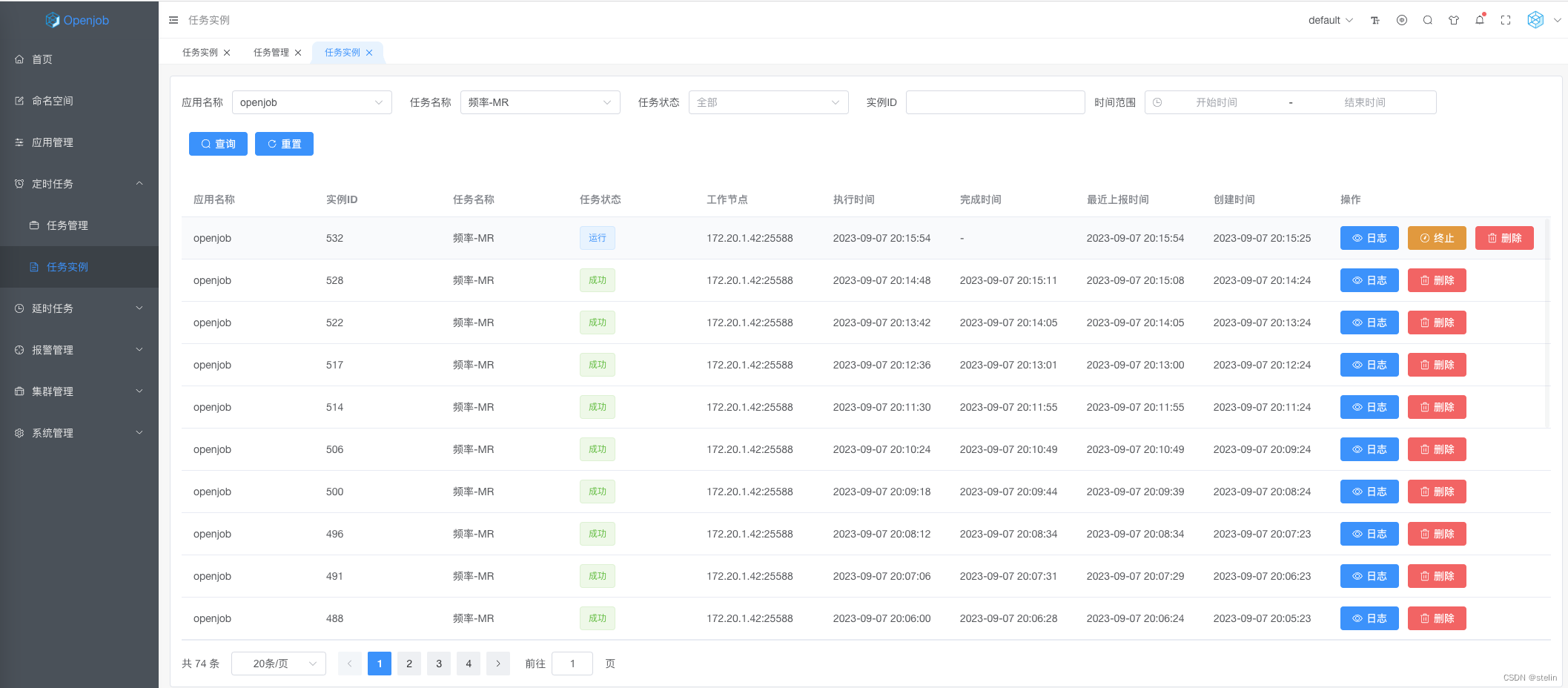Viewport: 1568px width, 688px height.
Task: Open 命名空间 in the sidebar
Action: coord(79,101)
